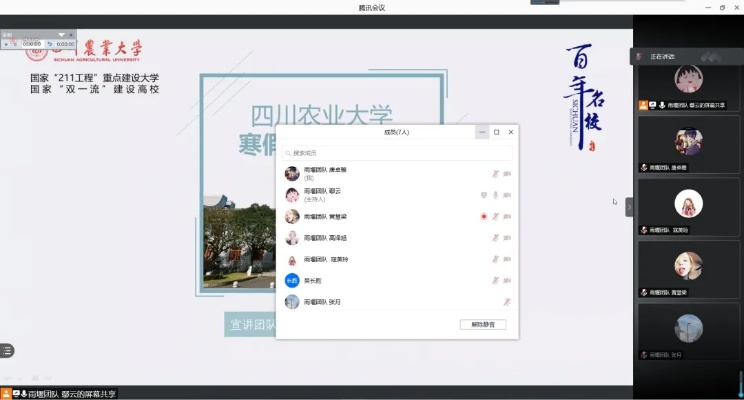This screenshot has height=400, width=744.
Task: Type in the 搜索成员 search field
Action: coord(398,153)
